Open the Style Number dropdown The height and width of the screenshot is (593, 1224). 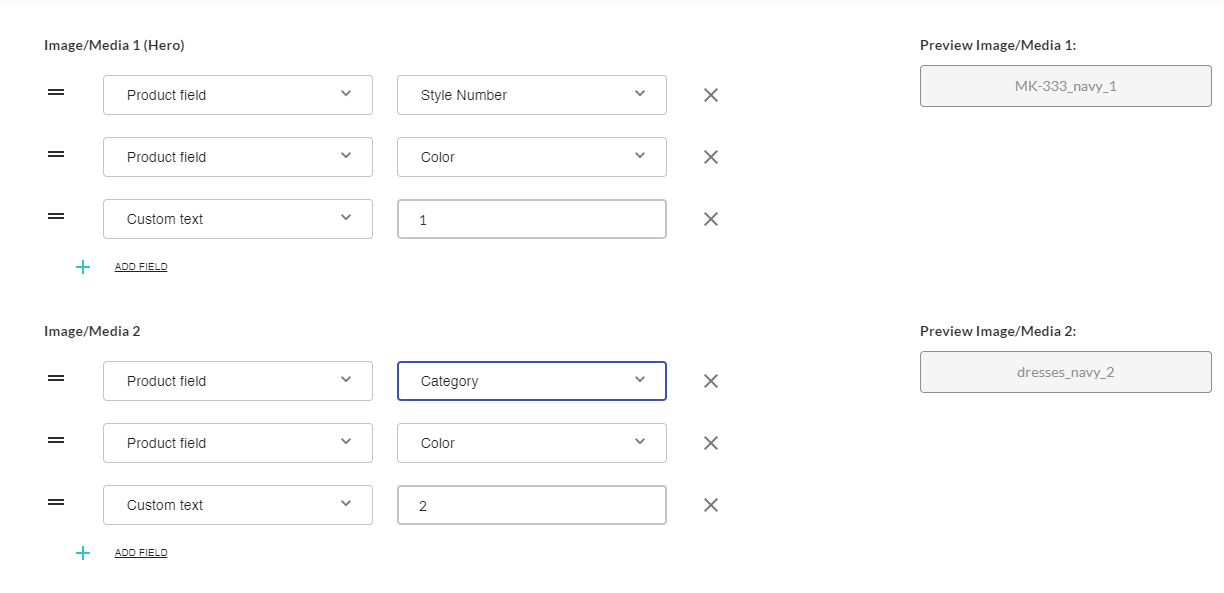coord(531,95)
